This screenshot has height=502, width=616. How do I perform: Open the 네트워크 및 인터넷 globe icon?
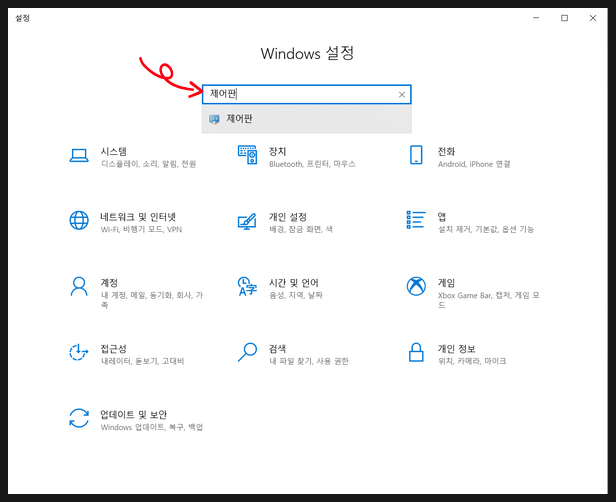coord(79,220)
